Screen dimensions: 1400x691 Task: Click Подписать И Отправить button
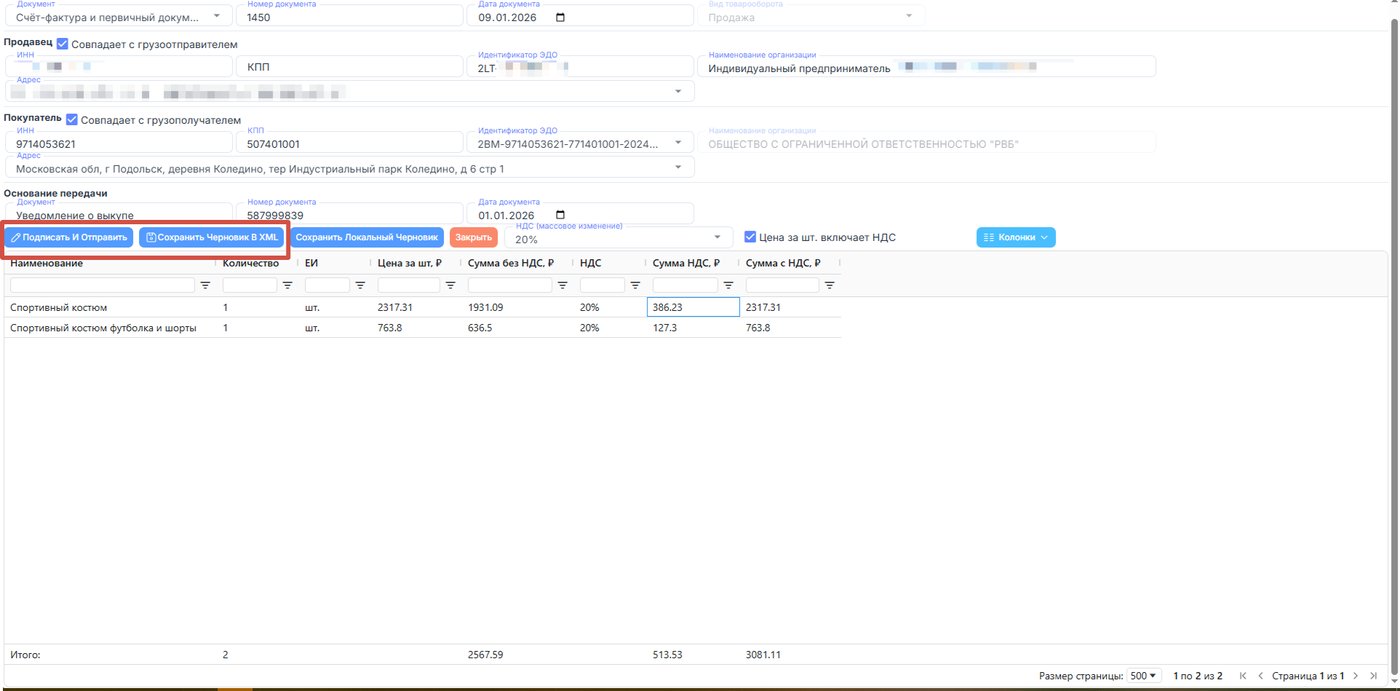(69, 237)
